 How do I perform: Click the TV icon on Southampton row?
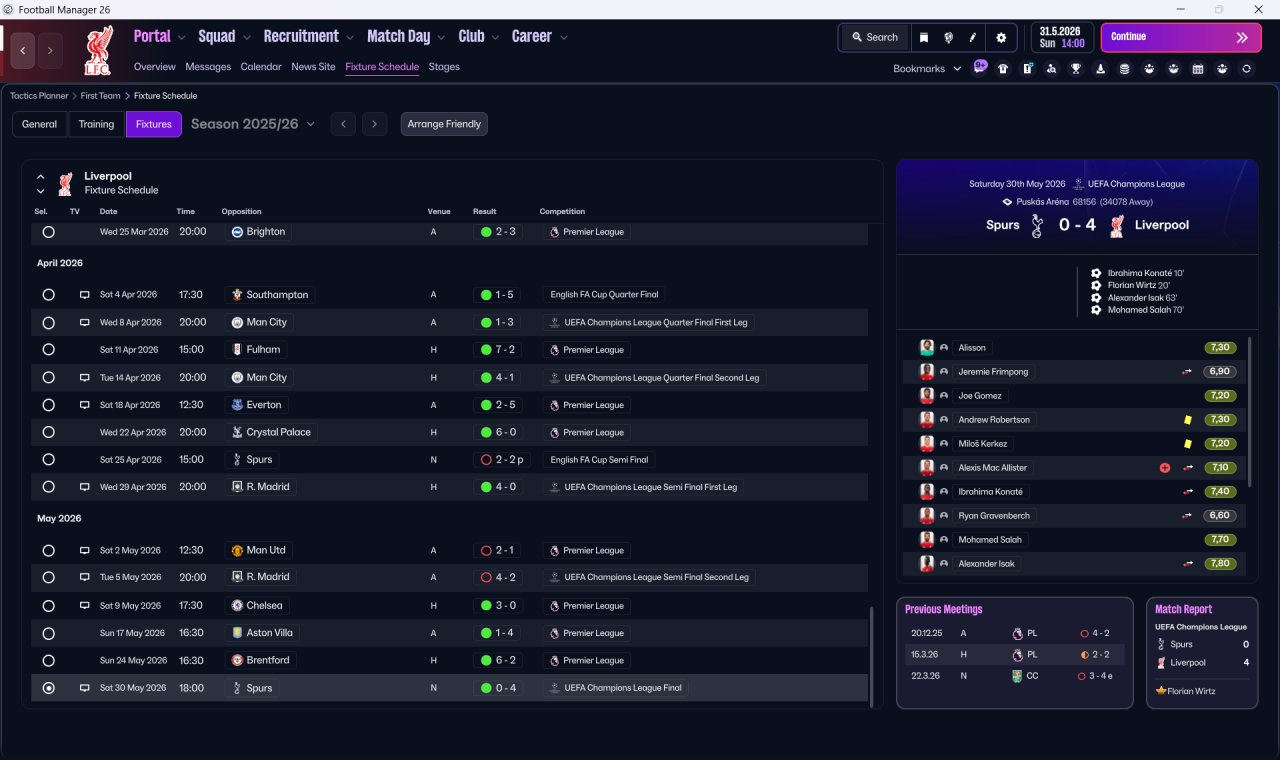(85, 295)
